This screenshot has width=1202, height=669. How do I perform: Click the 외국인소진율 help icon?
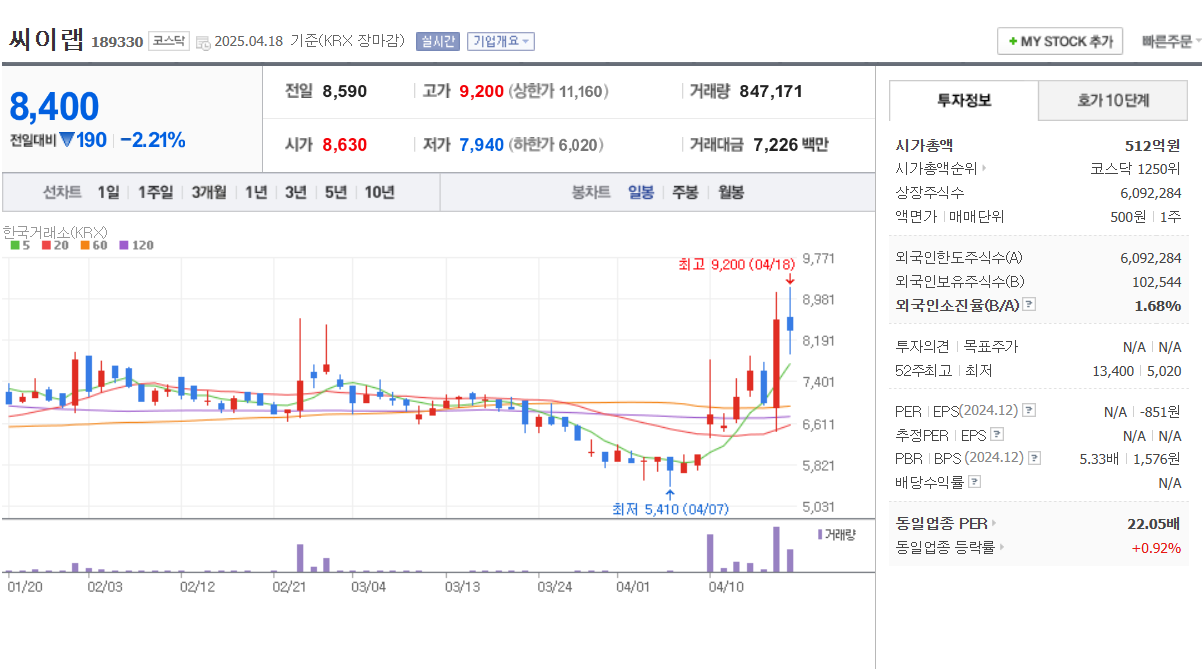[x=1027, y=305]
